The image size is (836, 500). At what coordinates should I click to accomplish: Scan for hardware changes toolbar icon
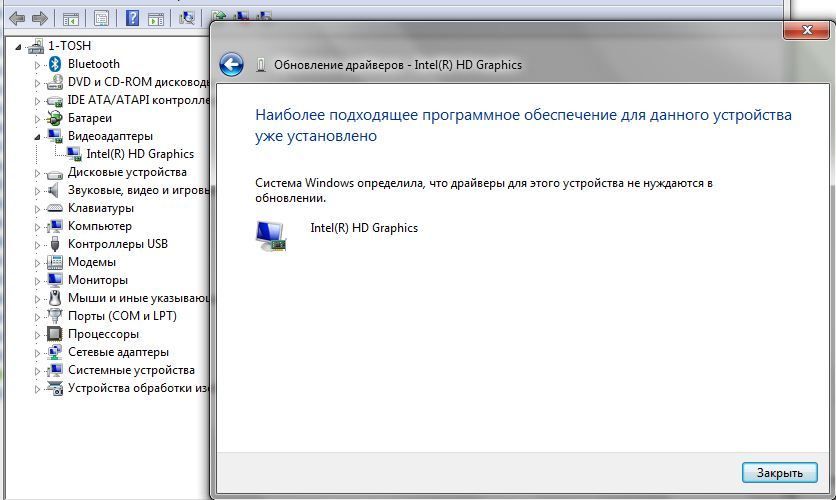pos(187,18)
